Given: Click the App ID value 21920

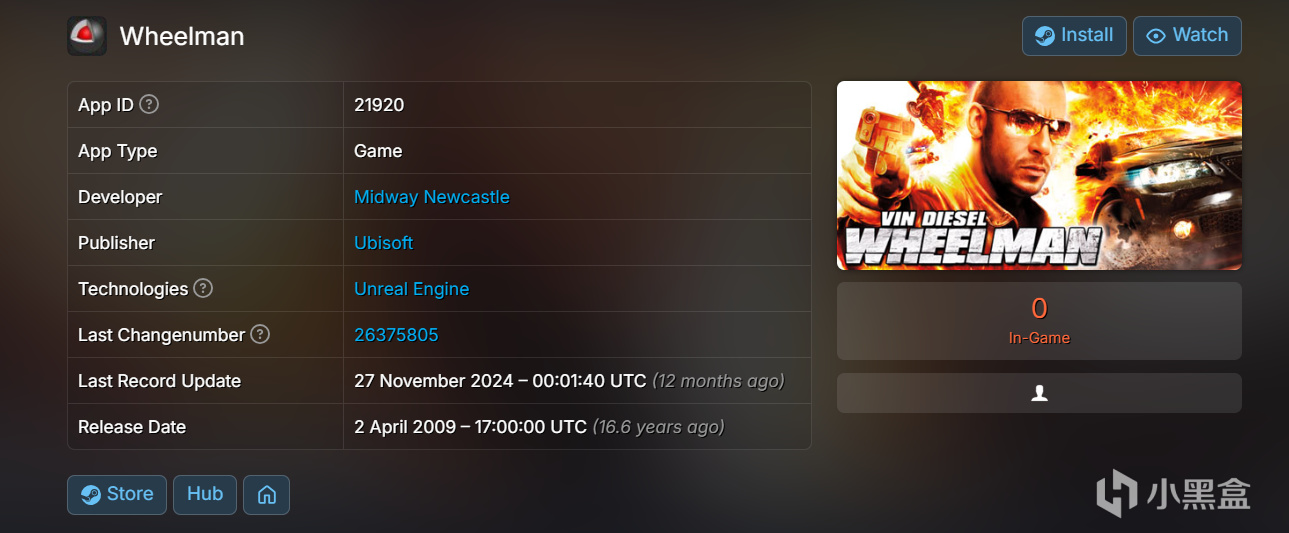Looking at the screenshot, I should (379, 105).
